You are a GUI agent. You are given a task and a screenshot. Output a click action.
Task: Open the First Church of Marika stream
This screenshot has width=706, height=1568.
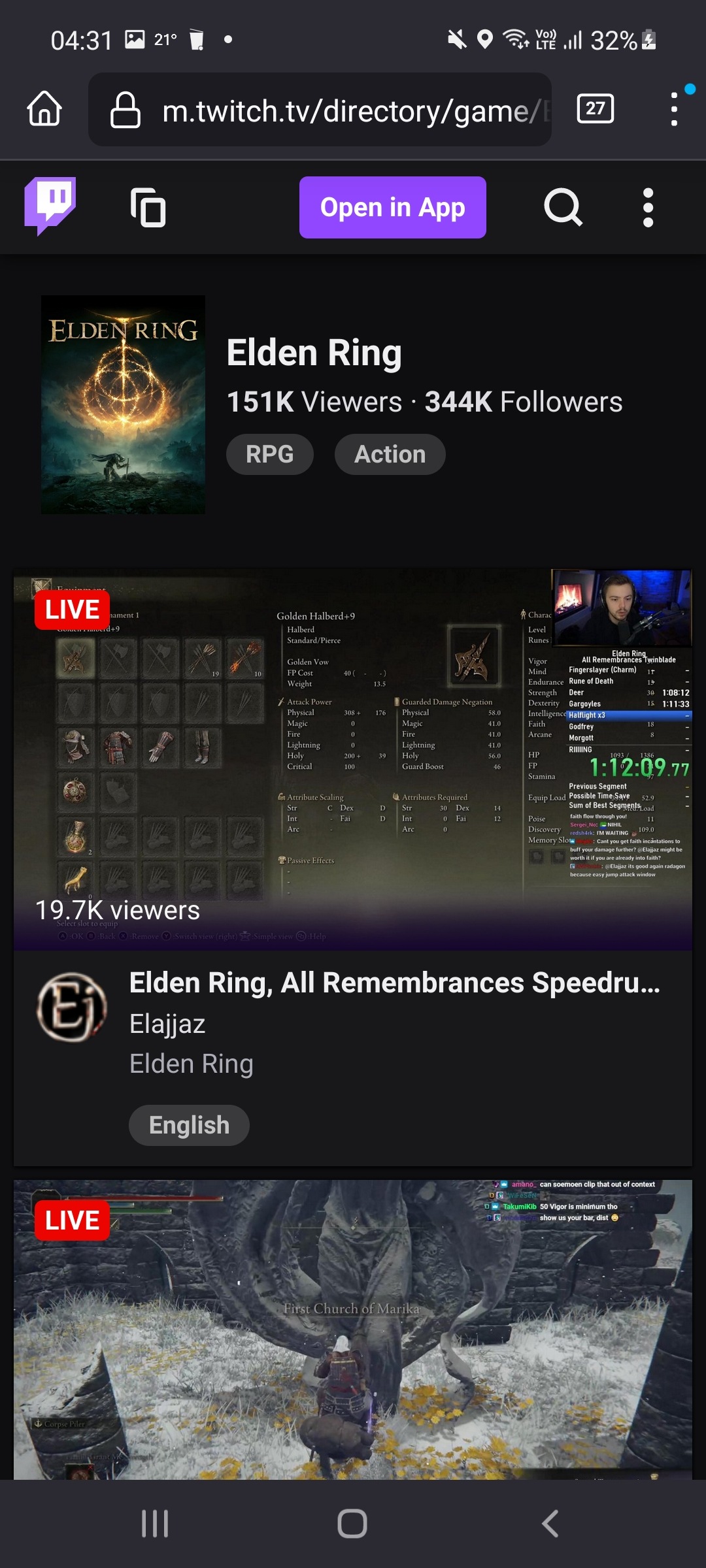click(353, 1330)
